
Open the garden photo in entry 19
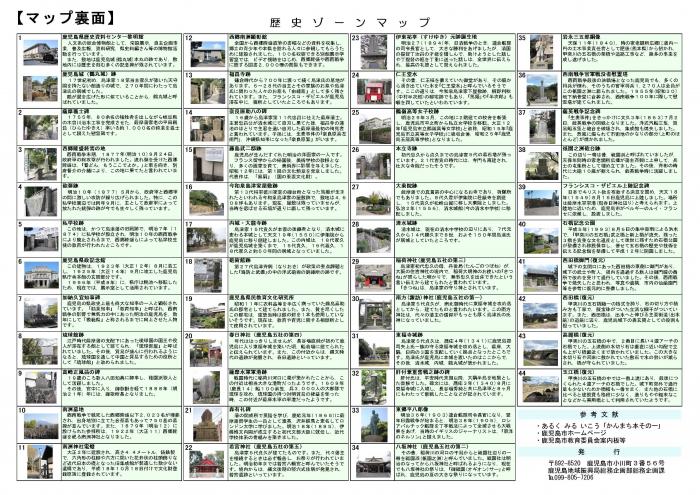(208, 314)
